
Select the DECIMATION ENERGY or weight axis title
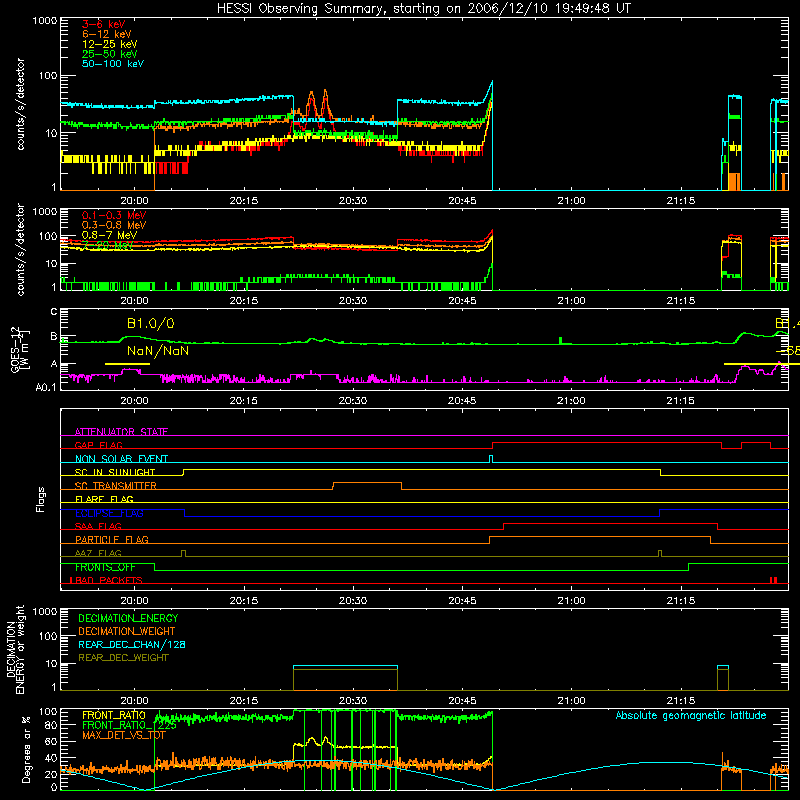[15, 649]
